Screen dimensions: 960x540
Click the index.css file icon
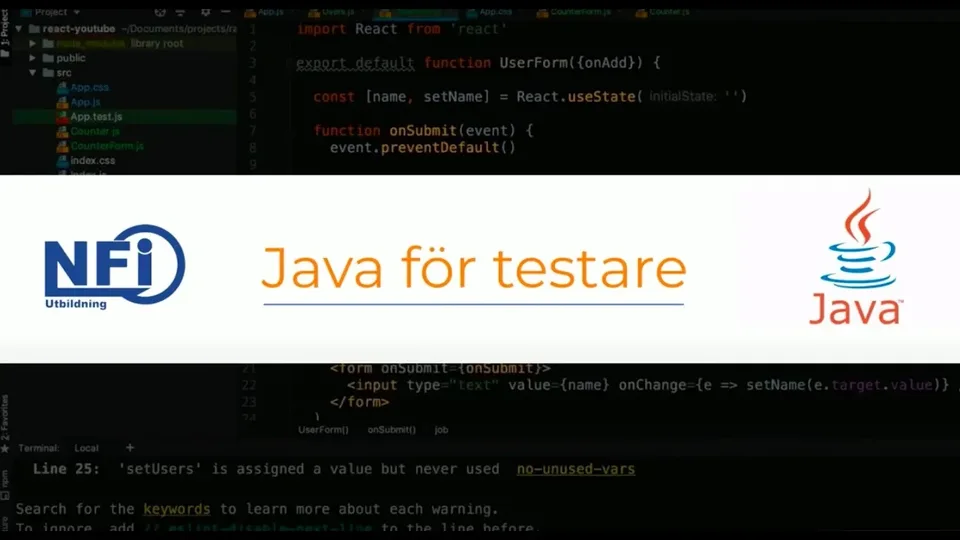pos(62,160)
